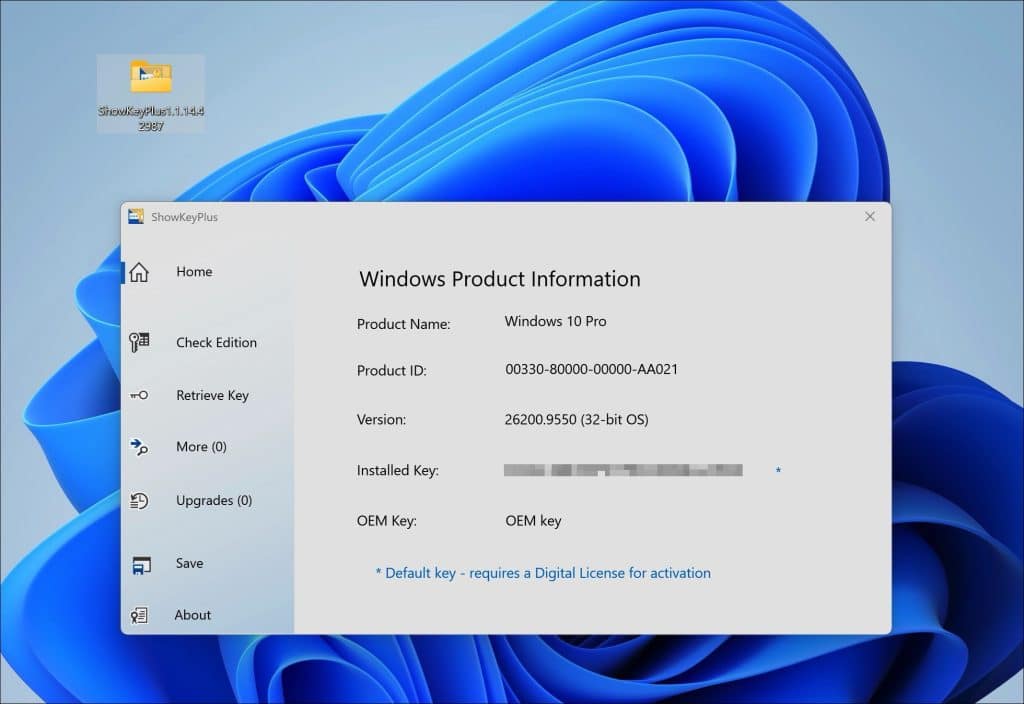Click the Retrieve Key icon
Screen dimensions: 1024x704
[x=139, y=395]
